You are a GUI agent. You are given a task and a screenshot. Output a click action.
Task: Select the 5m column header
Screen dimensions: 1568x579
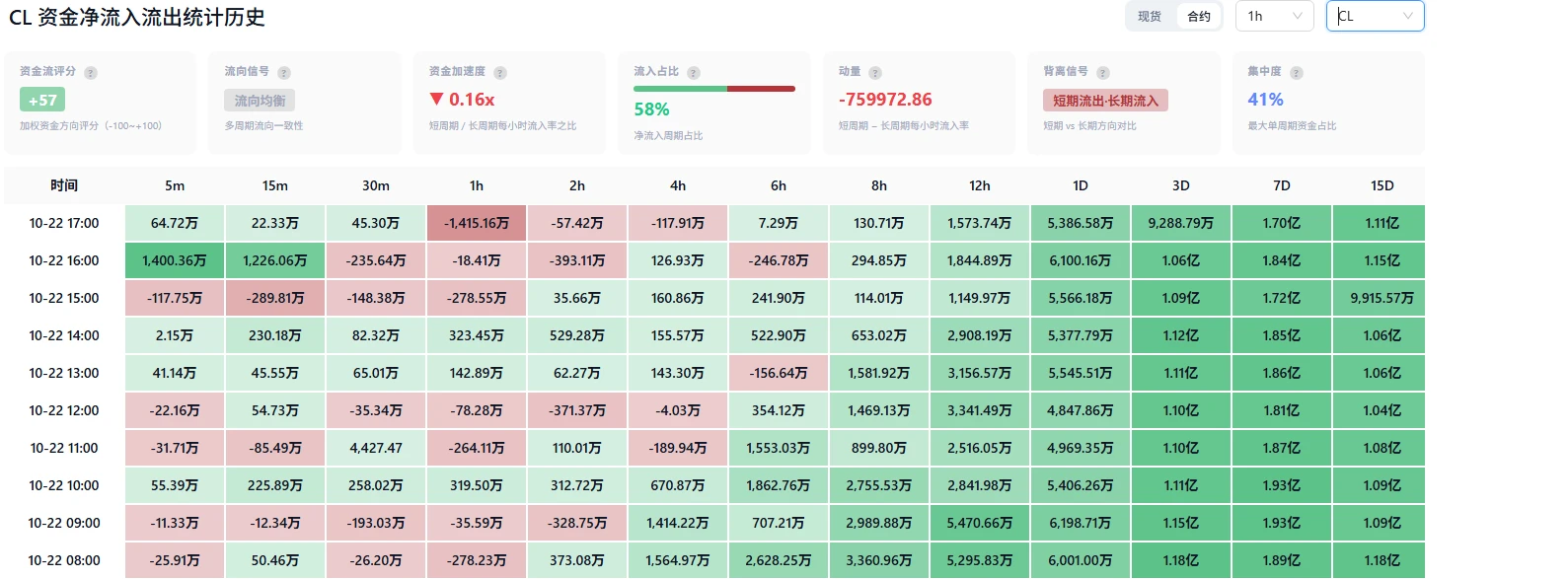click(175, 185)
